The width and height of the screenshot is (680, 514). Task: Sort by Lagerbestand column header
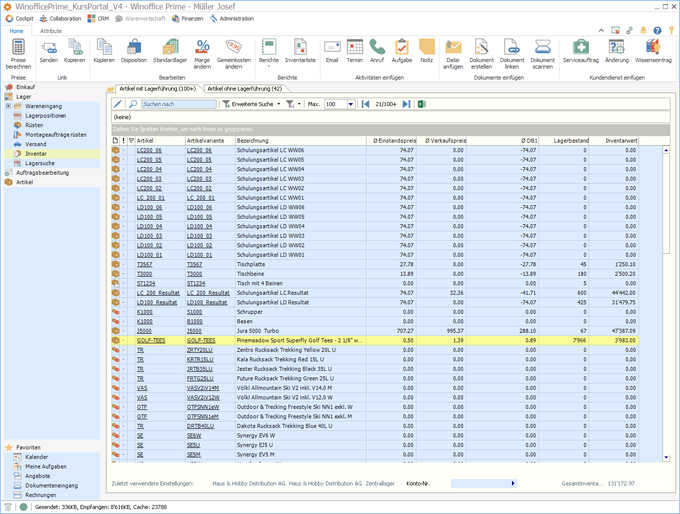(571, 141)
